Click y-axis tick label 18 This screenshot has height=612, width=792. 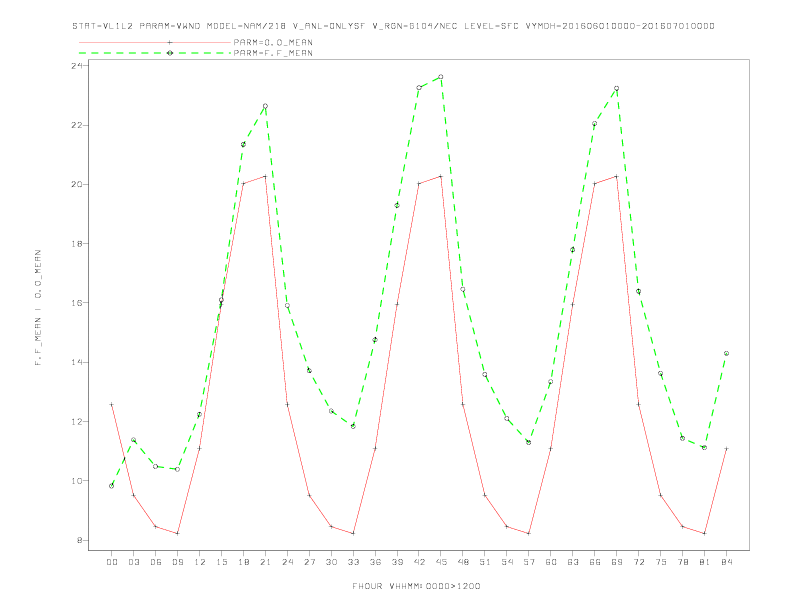pos(77,243)
